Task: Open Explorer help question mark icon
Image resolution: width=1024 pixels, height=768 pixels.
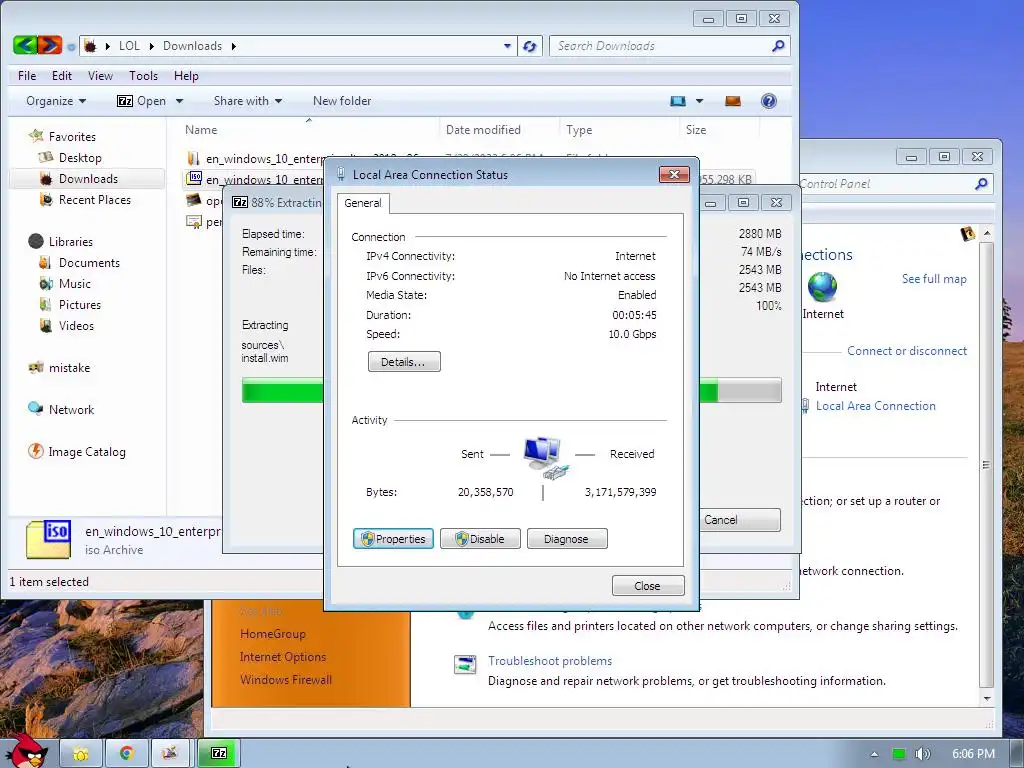Action: [x=769, y=101]
